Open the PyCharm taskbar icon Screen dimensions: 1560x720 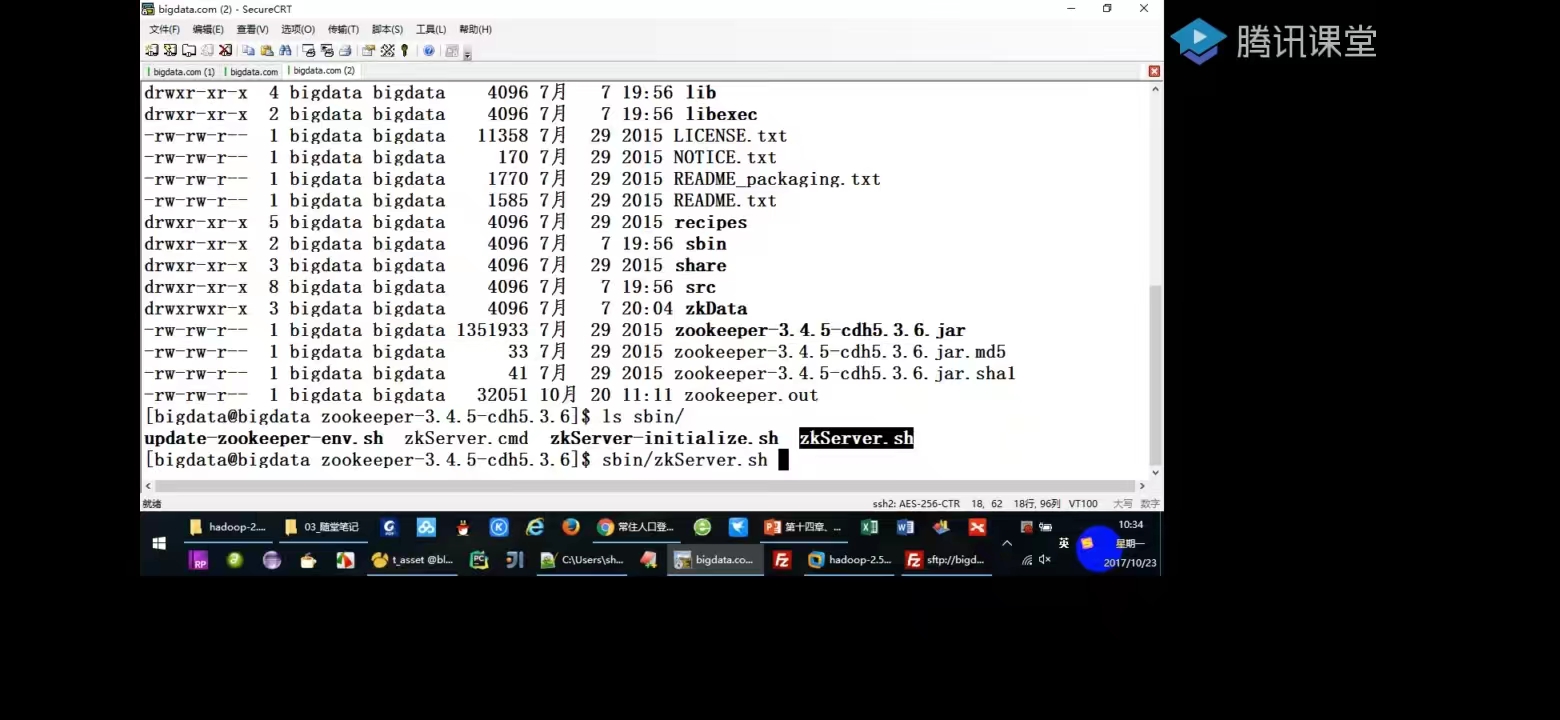click(x=479, y=560)
